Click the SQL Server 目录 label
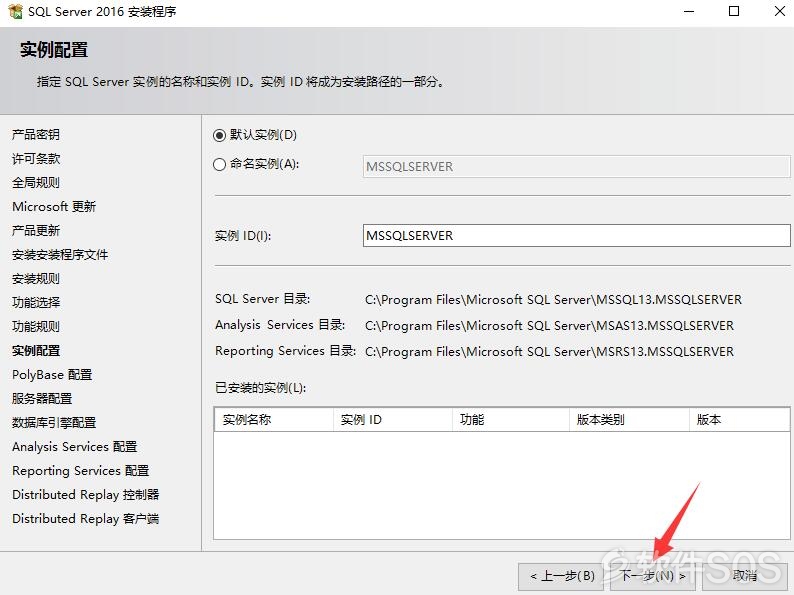 pyautogui.click(x=262, y=299)
